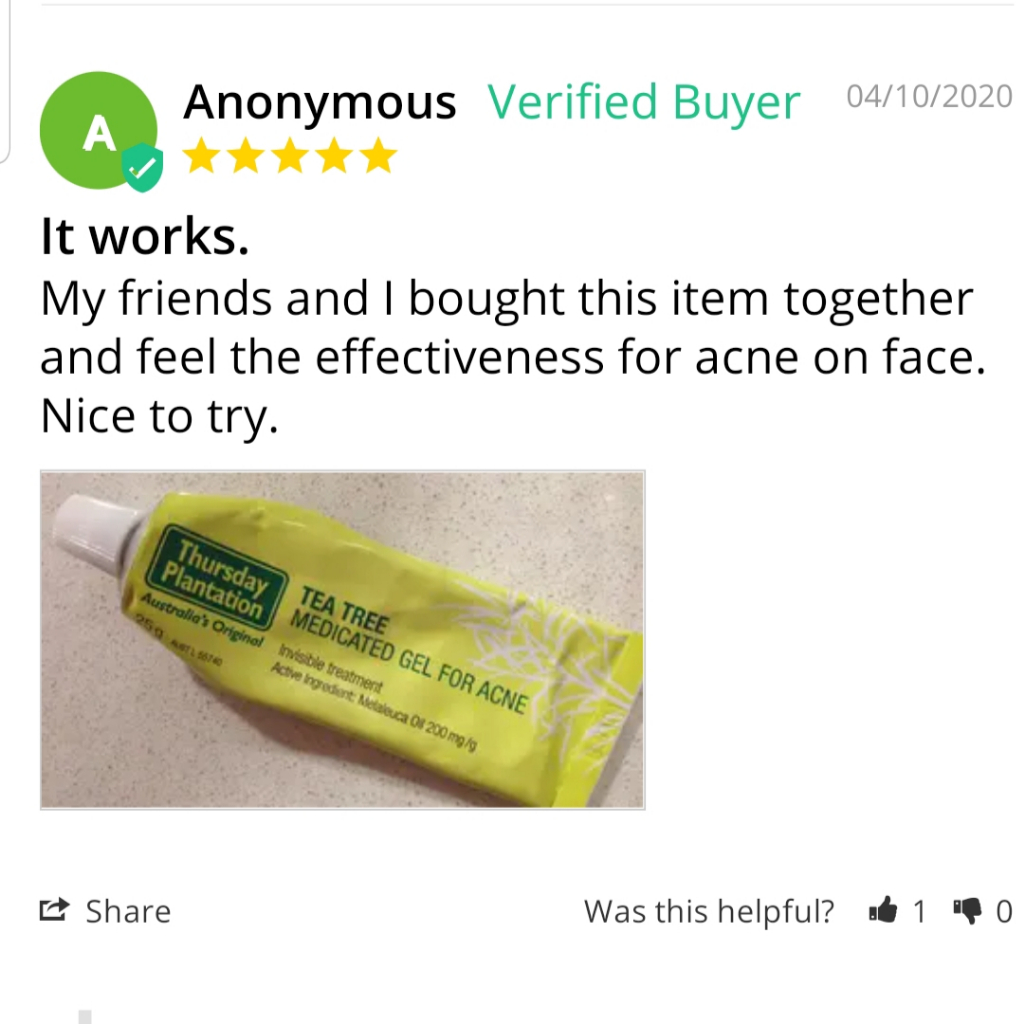Click the unhelpful vote count 0
The width and height of the screenshot is (1024, 1024).
tap(1004, 911)
